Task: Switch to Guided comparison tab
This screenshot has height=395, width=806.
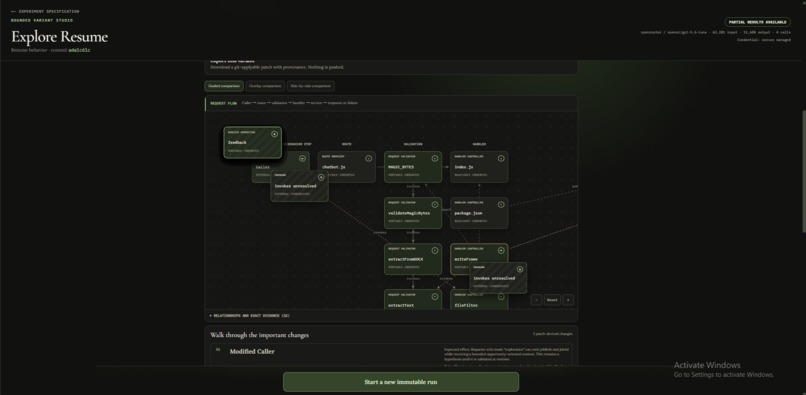Action: coord(224,86)
